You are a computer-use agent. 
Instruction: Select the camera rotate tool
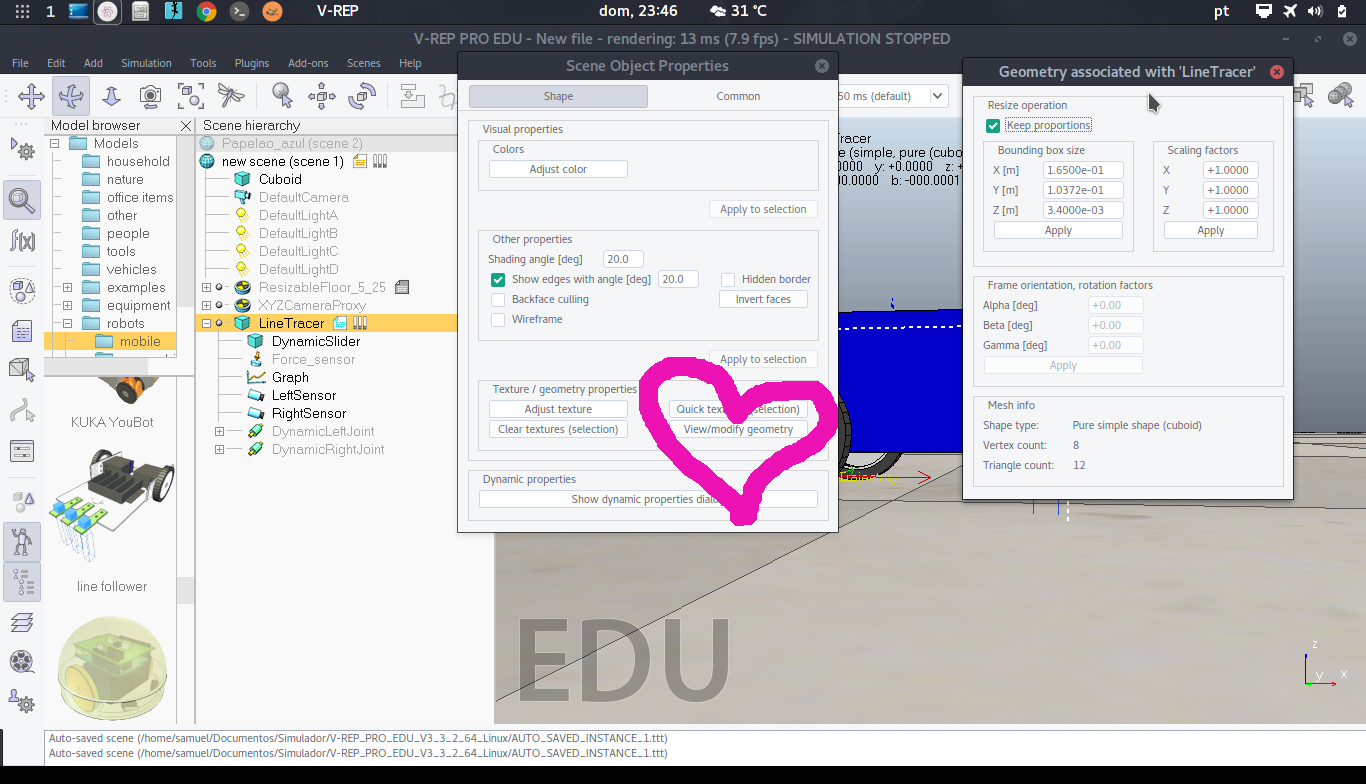click(71, 96)
